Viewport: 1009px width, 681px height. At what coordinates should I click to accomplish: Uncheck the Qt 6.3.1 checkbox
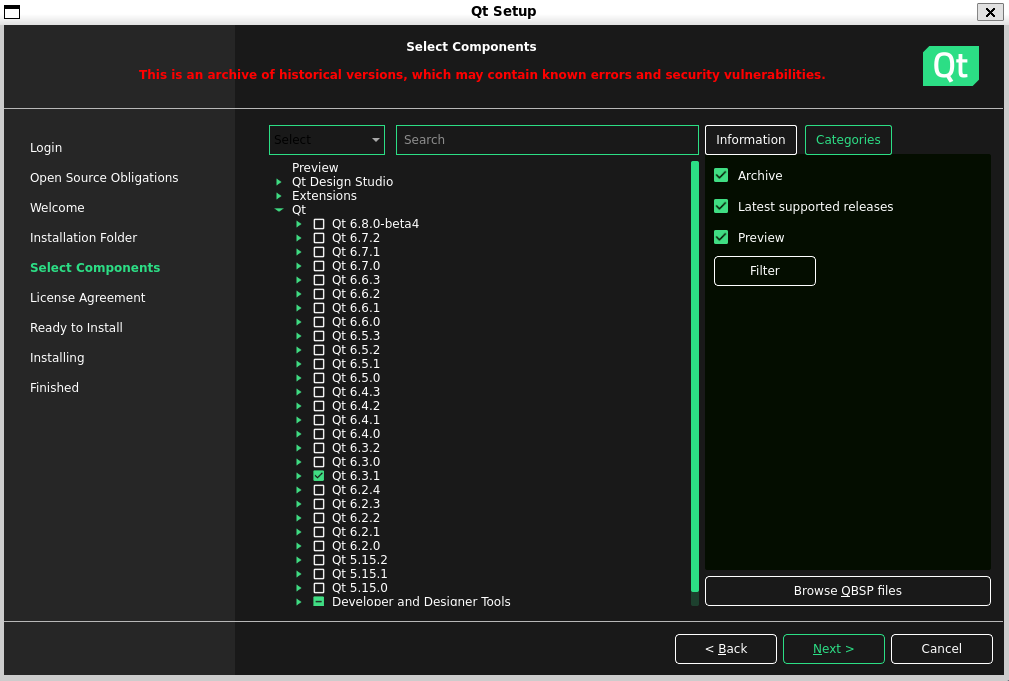319,476
